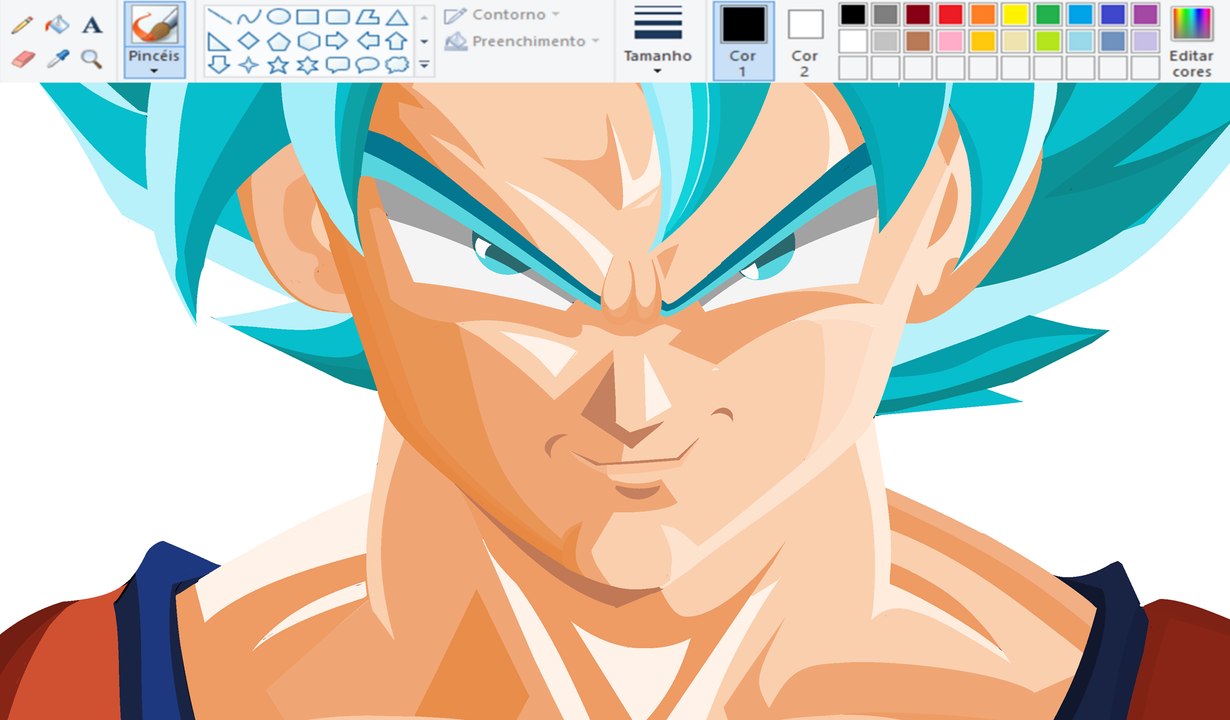This screenshot has height=720, width=1230.
Task: Pick the straight Line shape
Action: [219, 17]
